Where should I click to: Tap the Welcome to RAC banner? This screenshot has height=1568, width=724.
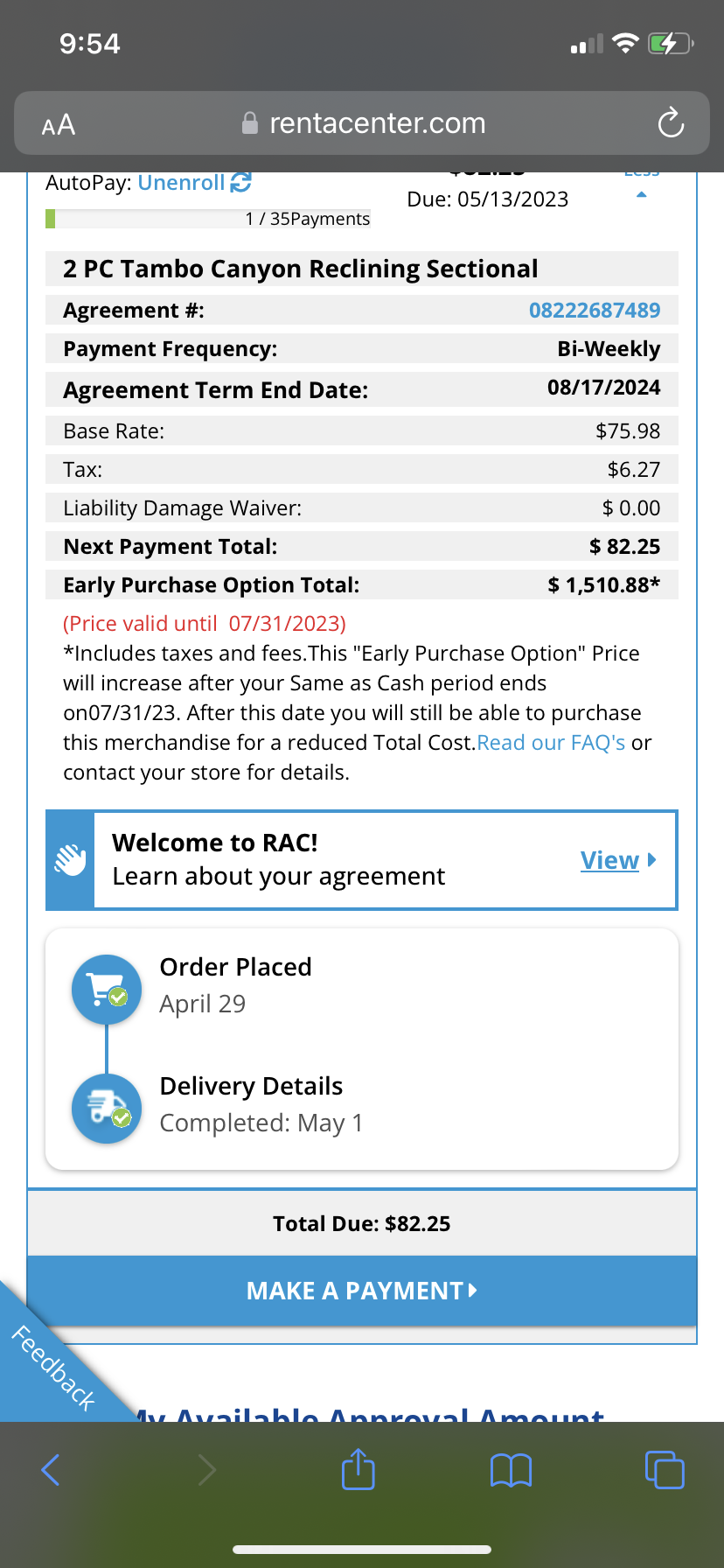pyautogui.click(x=332, y=860)
